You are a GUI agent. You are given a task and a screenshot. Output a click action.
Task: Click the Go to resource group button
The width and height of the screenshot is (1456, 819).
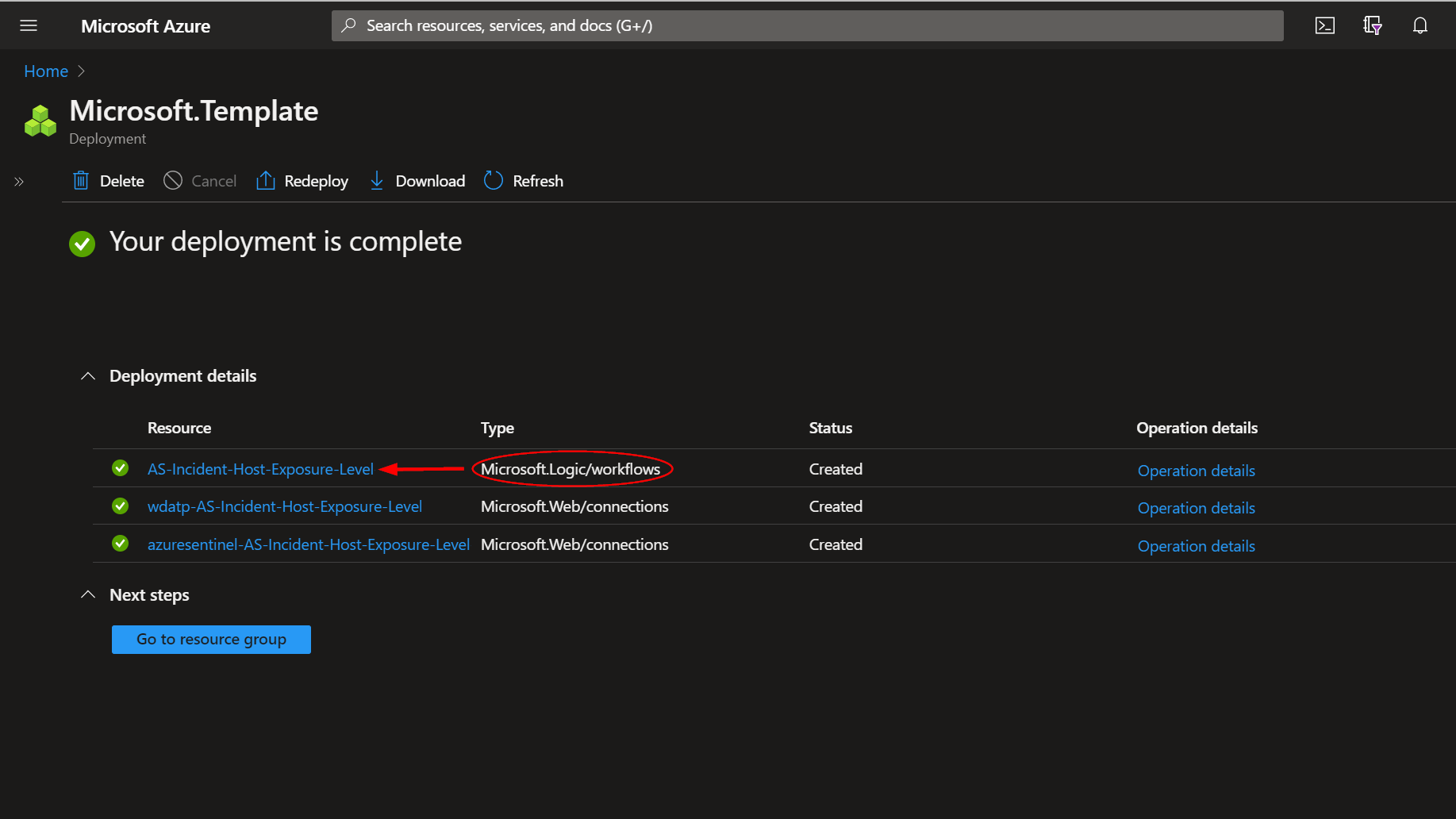[211, 640]
